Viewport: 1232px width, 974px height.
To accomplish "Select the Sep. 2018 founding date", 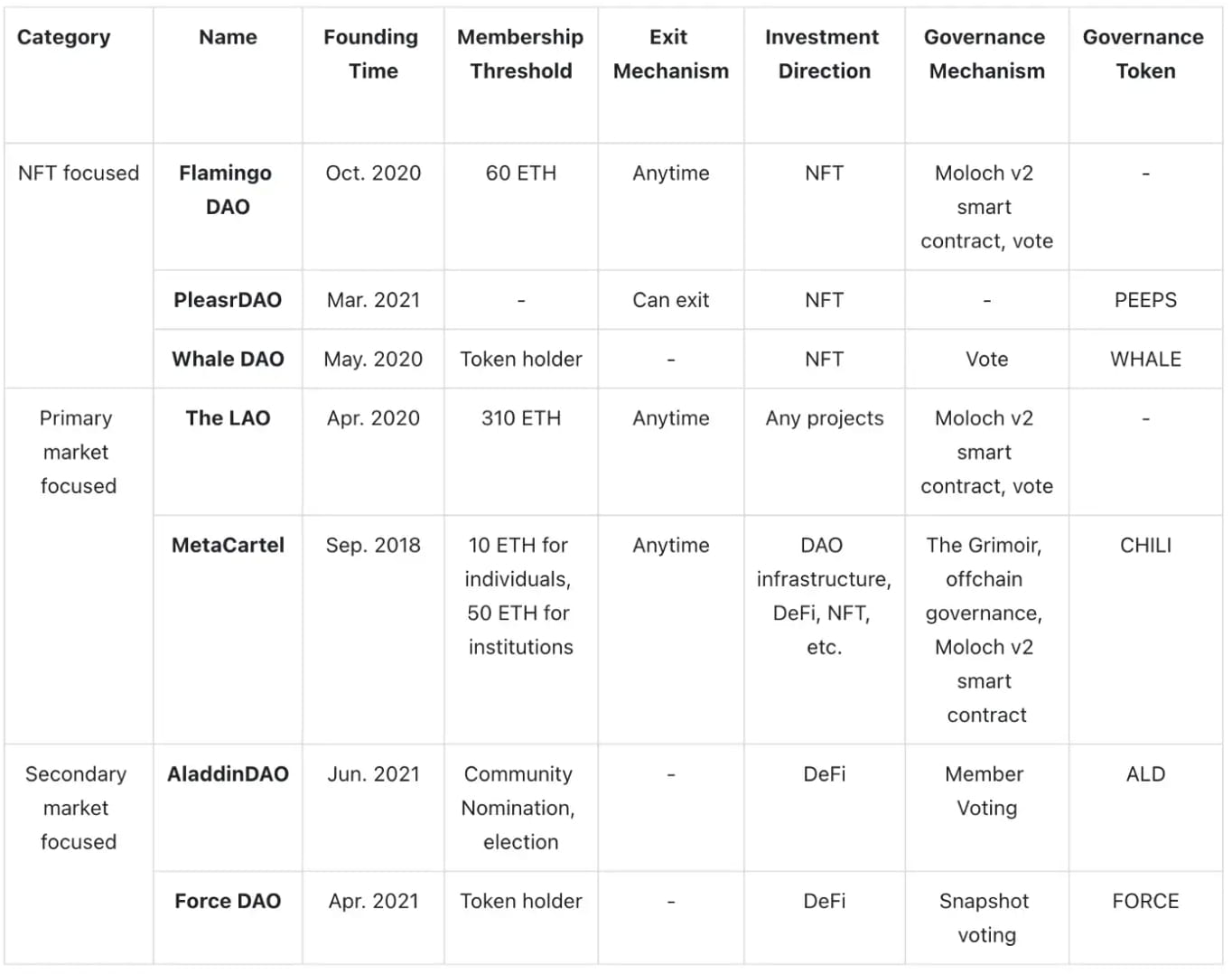I will [x=373, y=545].
